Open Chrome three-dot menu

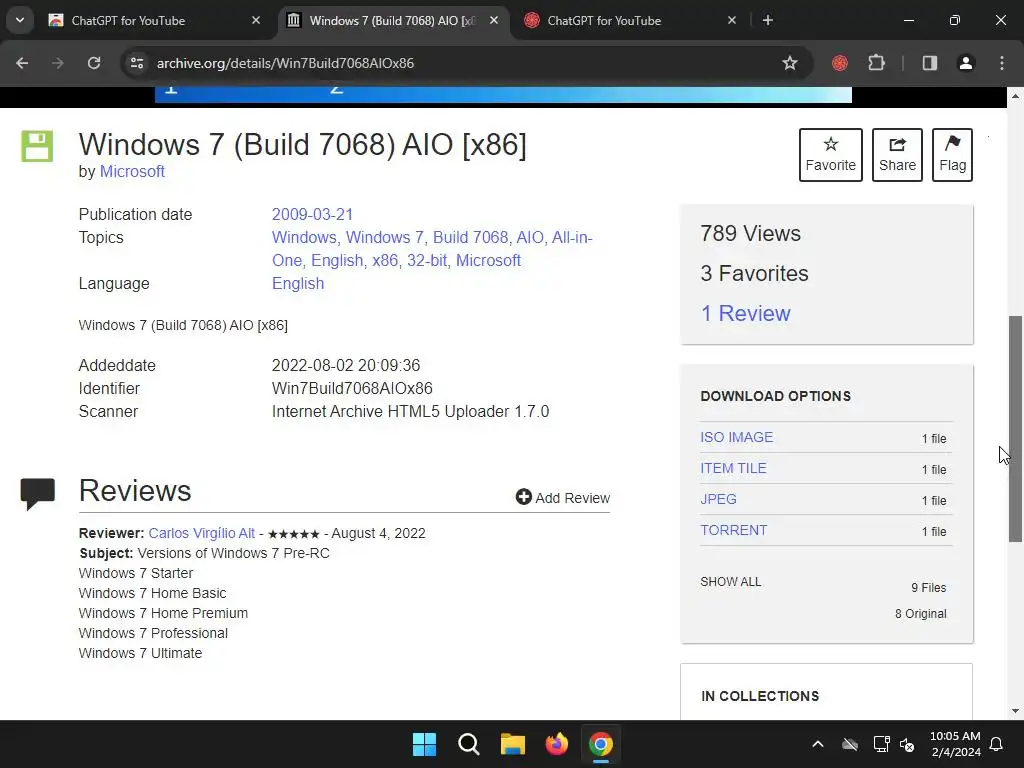coord(1002,63)
